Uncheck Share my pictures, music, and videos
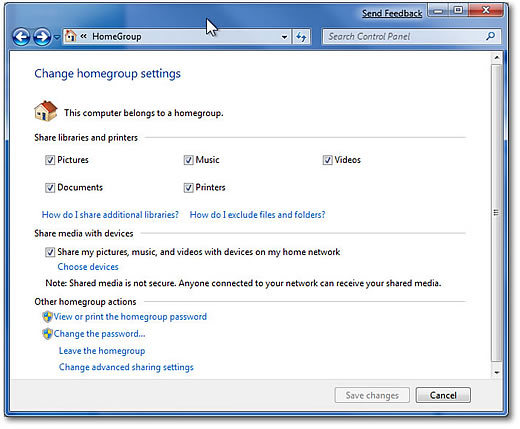 point(50,252)
